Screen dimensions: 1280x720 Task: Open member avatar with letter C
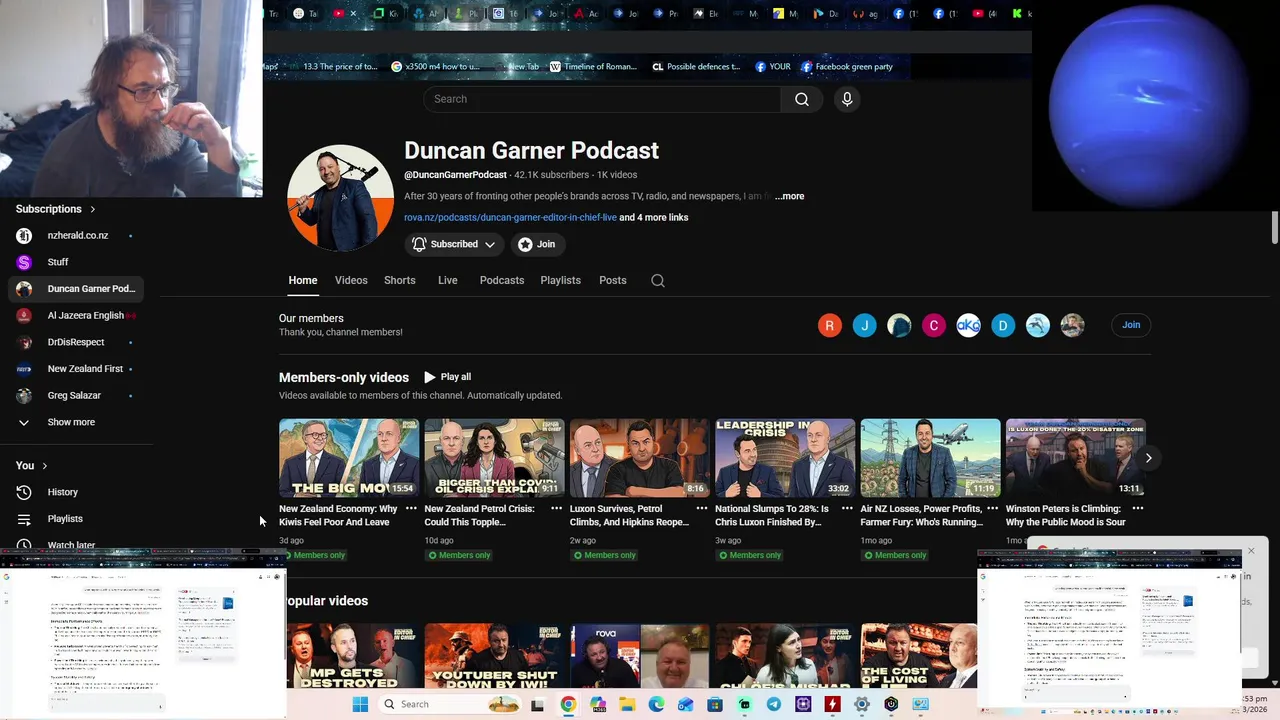pos(934,325)
